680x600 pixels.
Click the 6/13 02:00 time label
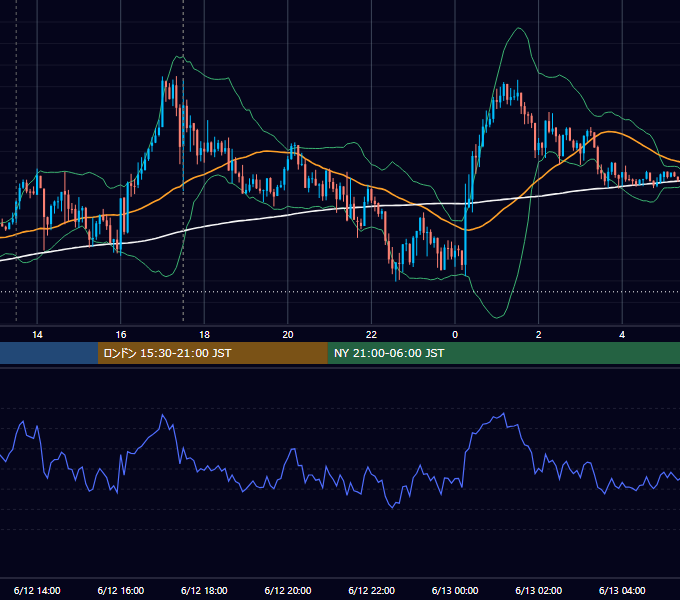pyautogui.click(x=539, y=590)
